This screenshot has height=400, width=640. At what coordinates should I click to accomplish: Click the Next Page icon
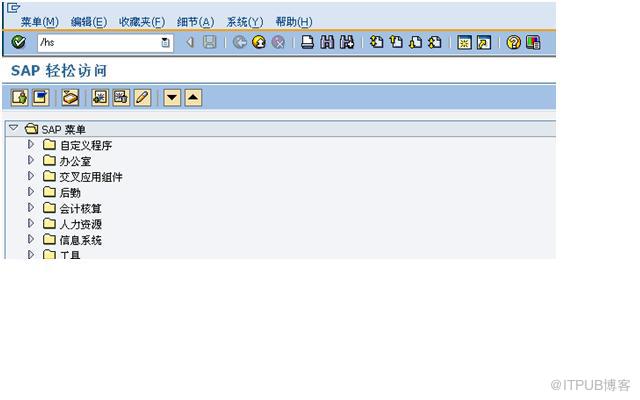416,42
